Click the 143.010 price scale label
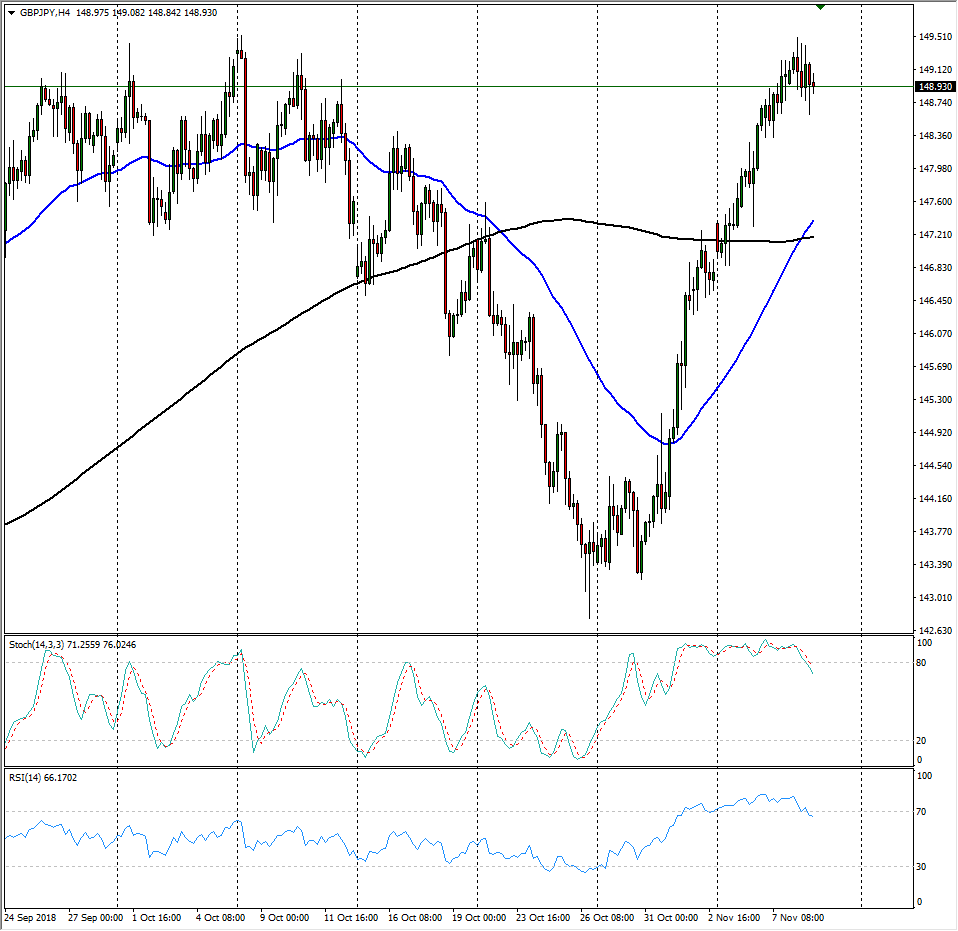Screen dimensions: 958x931 (935, 598)
